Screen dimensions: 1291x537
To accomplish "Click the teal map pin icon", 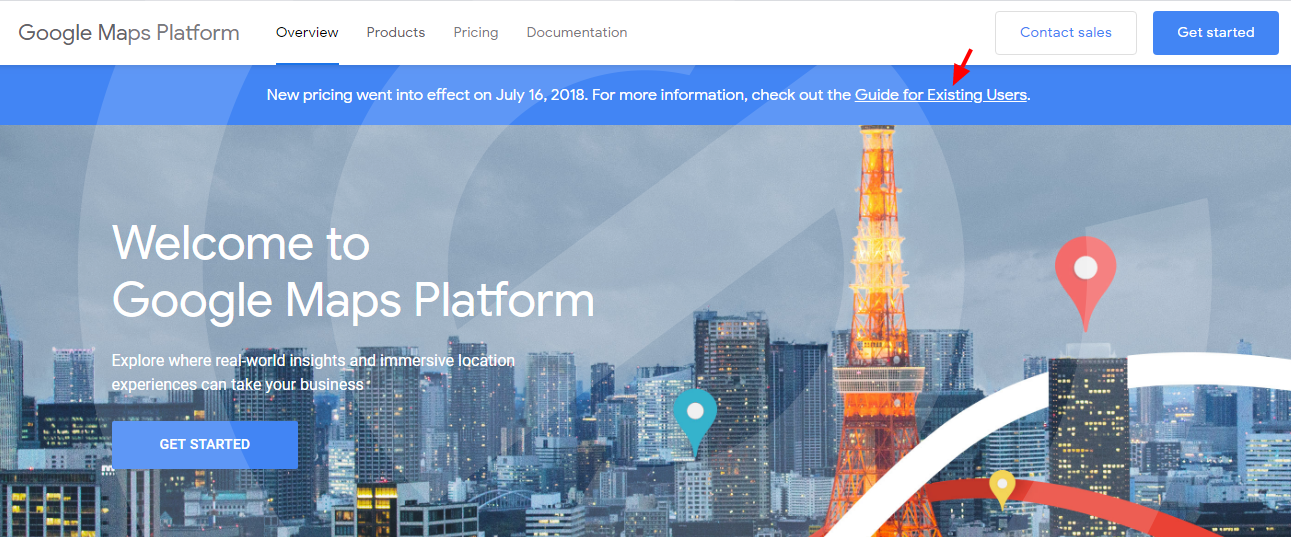I will click(x=695, y=422).
